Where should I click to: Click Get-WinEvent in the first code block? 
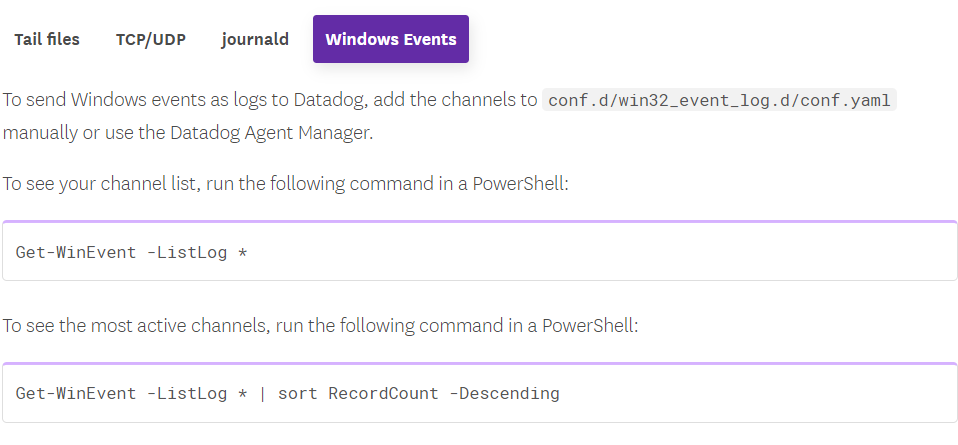point(76,252)
